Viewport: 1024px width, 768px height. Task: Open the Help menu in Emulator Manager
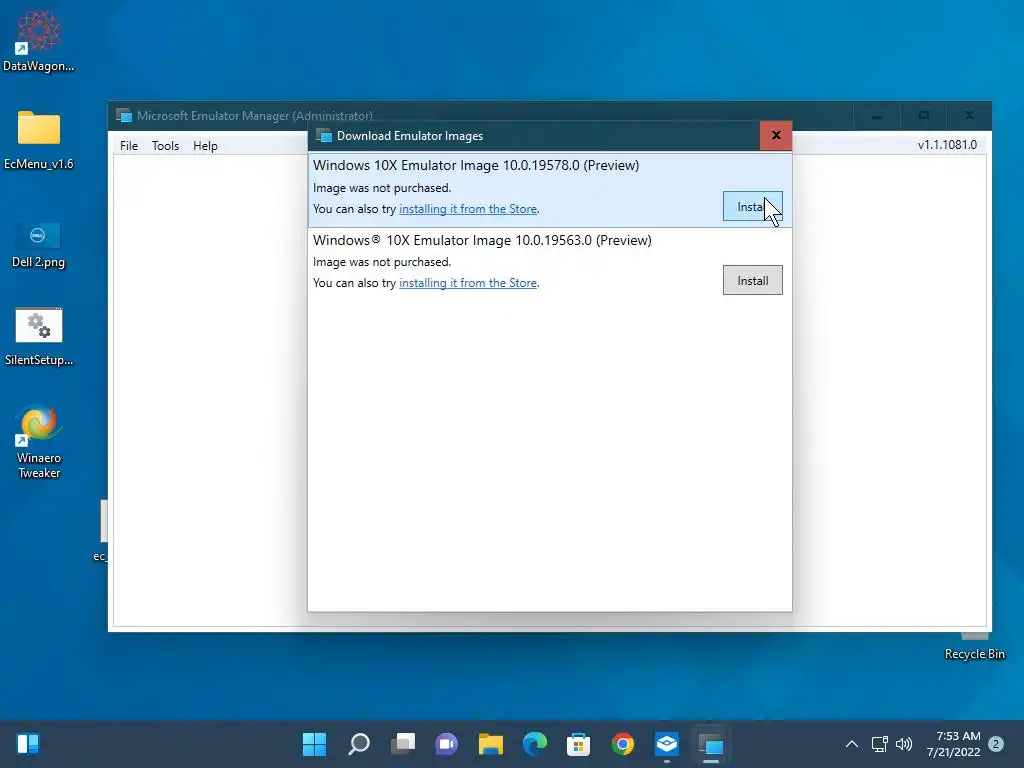[x=205, y=146]
